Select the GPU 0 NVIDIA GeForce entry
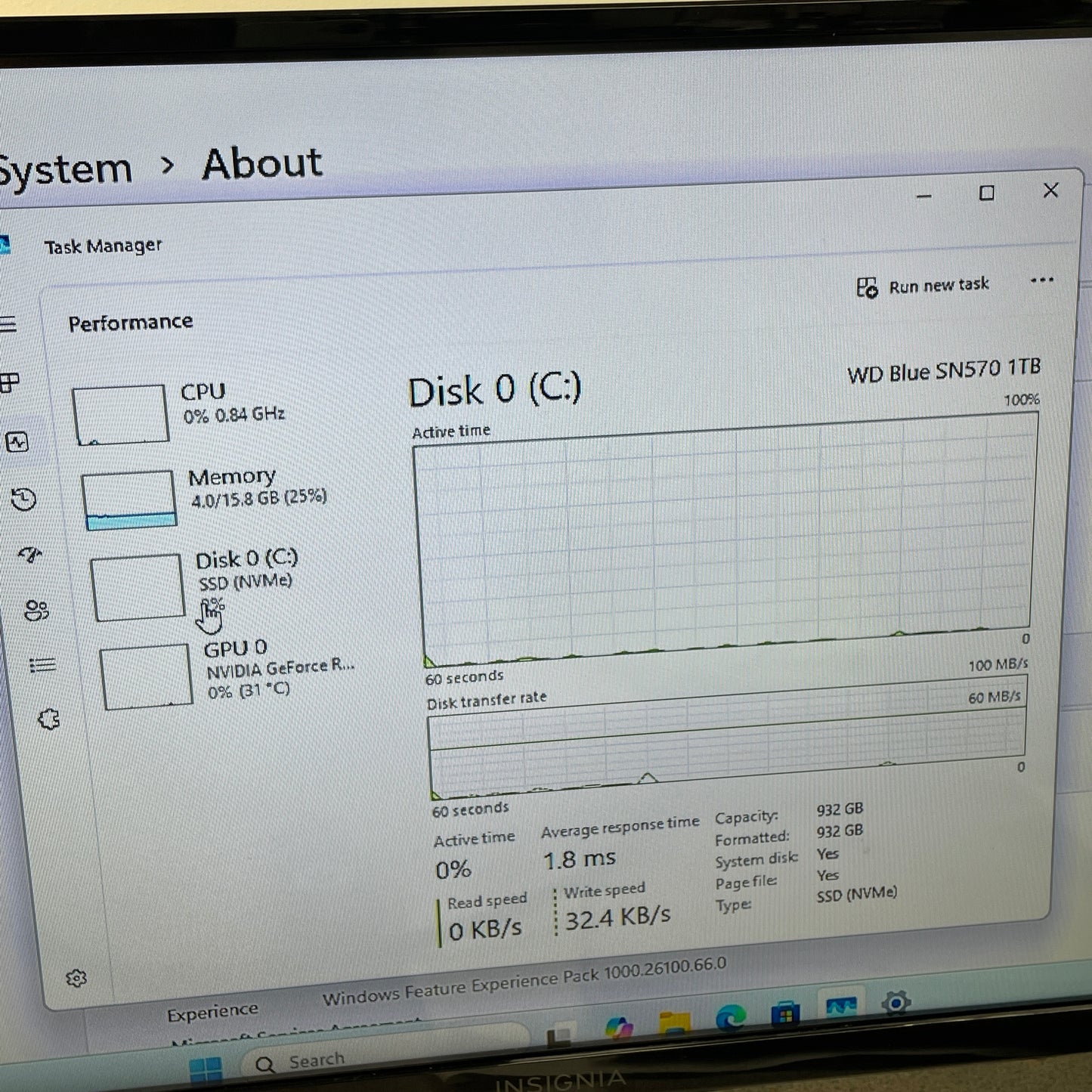 (x=227, y=674)
